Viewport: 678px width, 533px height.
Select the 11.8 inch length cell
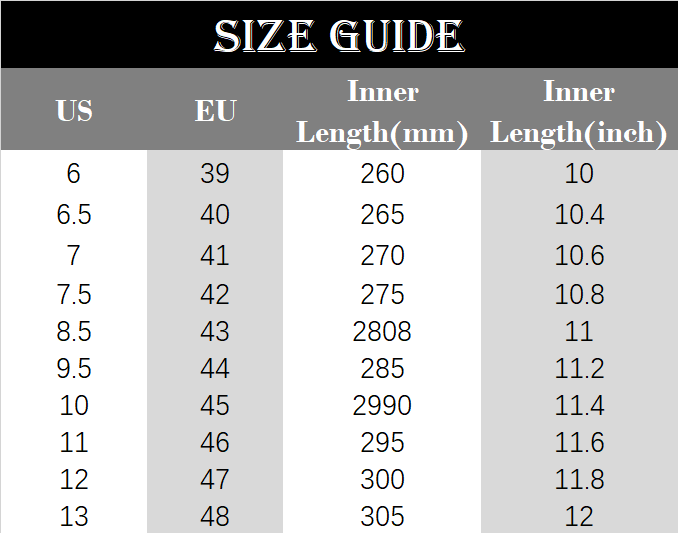click(x=579, y=479)
